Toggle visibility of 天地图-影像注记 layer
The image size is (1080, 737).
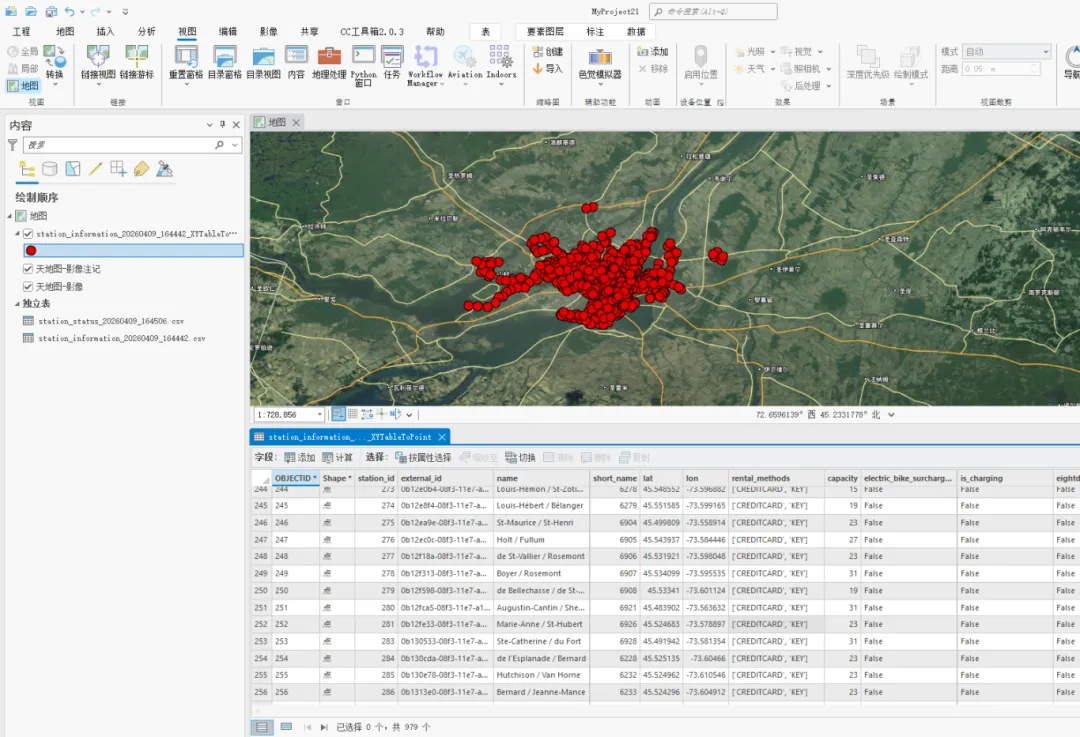[x=28, y=269]
